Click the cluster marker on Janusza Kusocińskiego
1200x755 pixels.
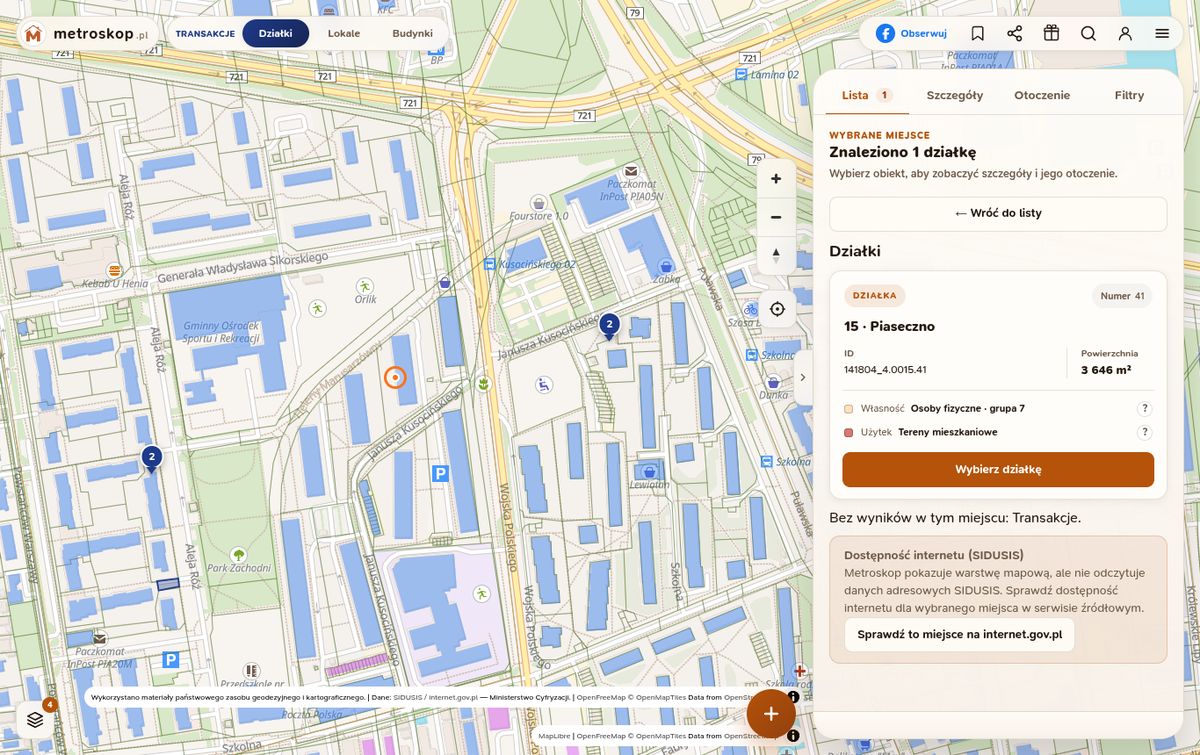click(x=609, y=325)
